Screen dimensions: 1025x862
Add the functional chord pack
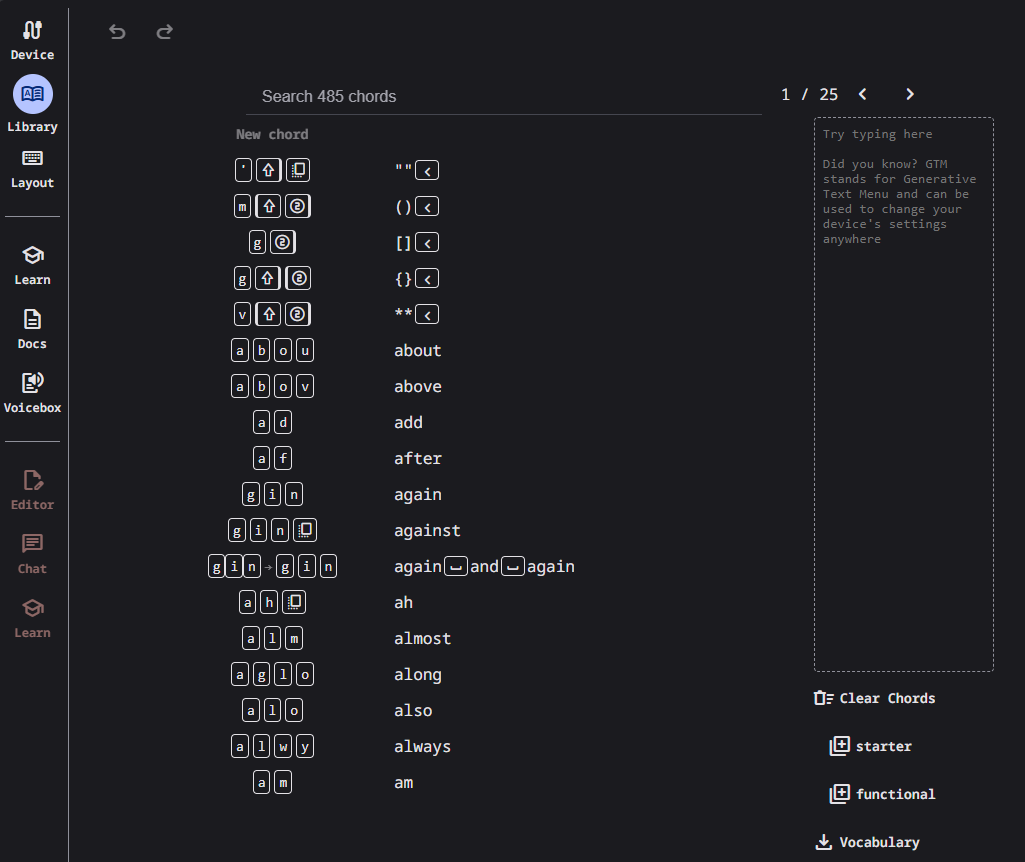[x=883, y=794]
